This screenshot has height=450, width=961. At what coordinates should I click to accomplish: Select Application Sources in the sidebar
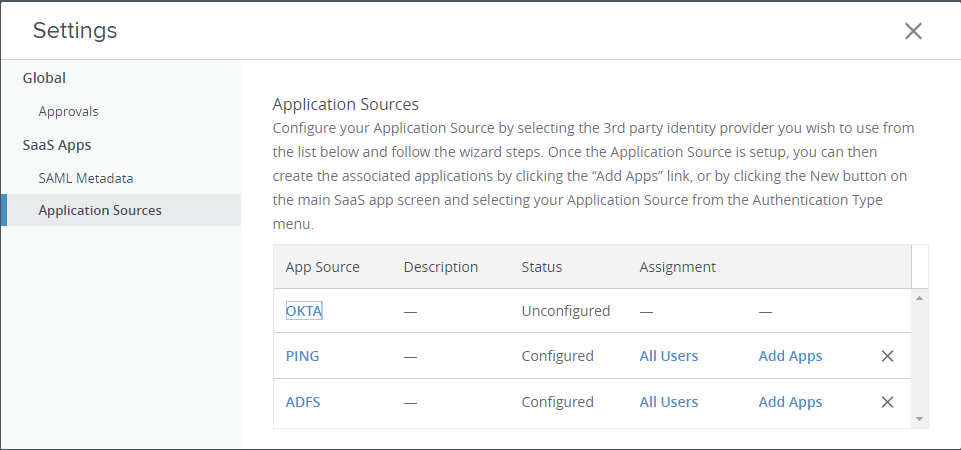(x=100, y=210)
